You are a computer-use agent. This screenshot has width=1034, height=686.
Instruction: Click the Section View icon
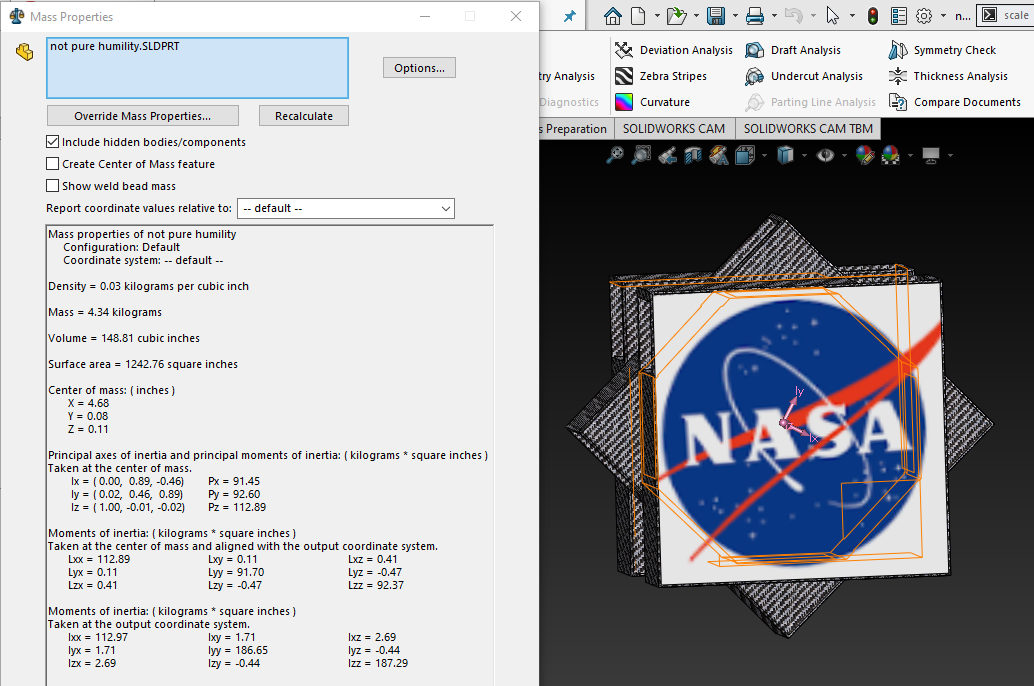click(x=692, y=156)
